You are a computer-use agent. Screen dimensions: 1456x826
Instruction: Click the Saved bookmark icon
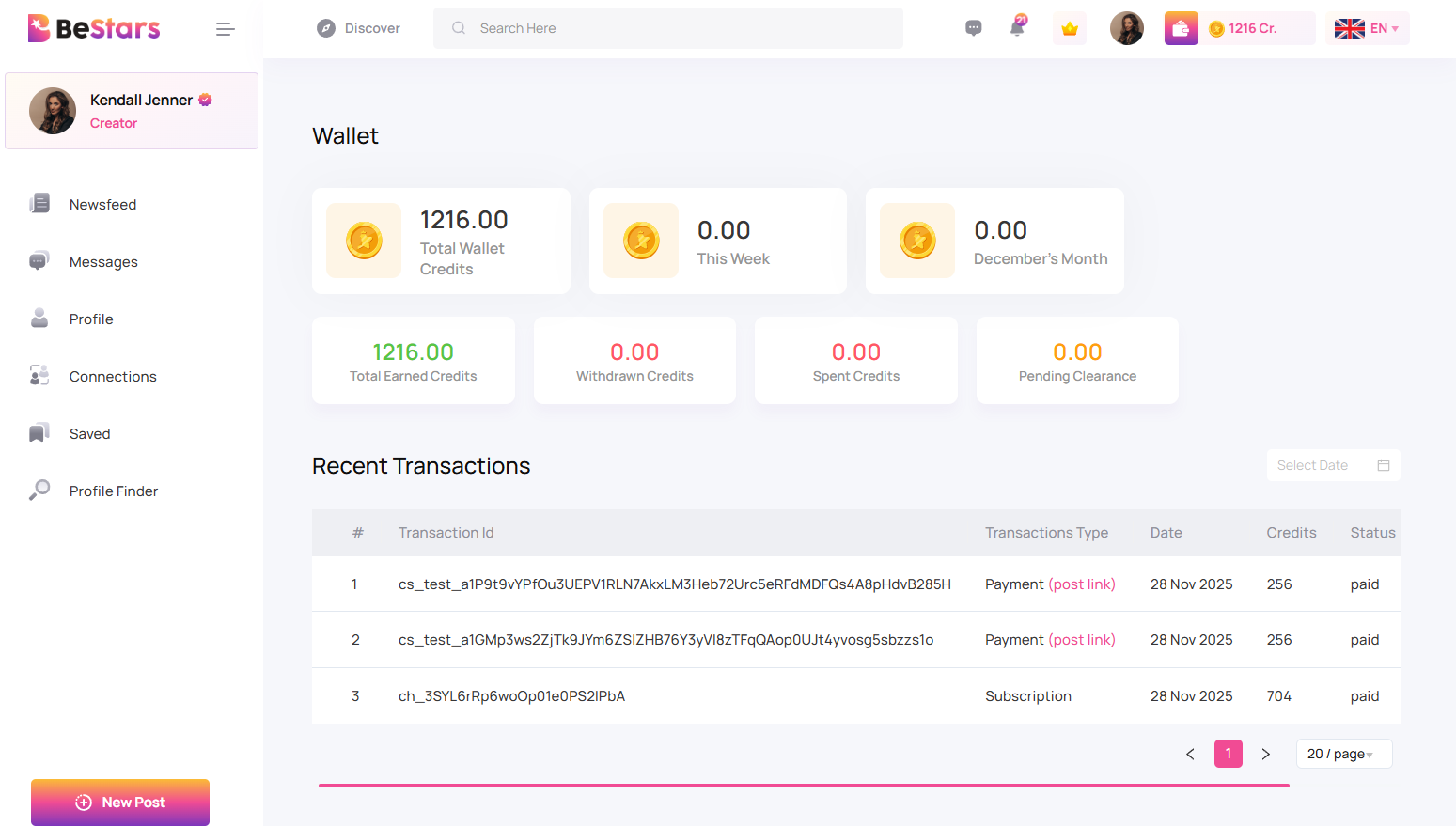(39, 432)
